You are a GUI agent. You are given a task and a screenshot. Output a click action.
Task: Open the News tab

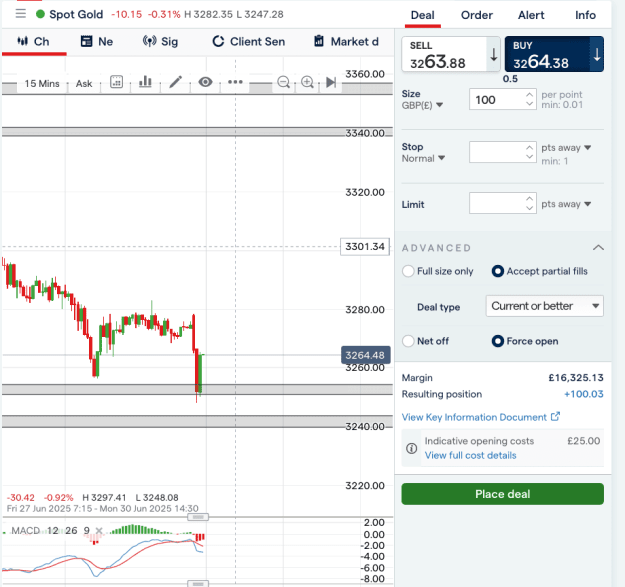(x=97, y=41)
